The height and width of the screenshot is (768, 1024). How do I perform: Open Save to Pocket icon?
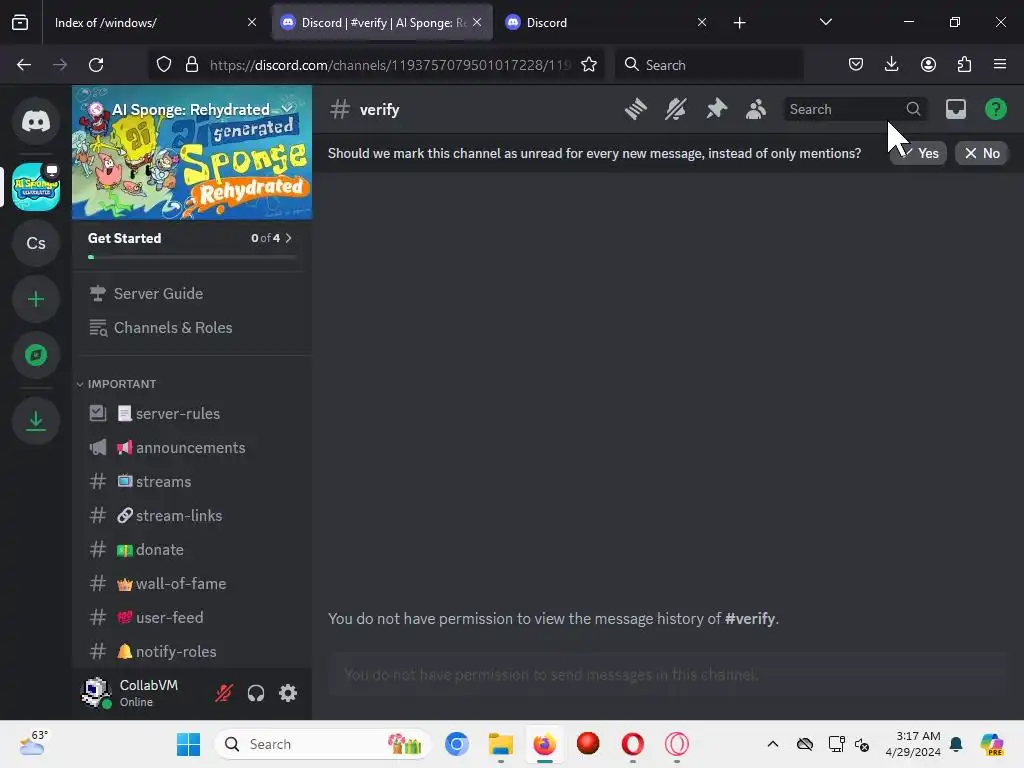click(856, 65)
